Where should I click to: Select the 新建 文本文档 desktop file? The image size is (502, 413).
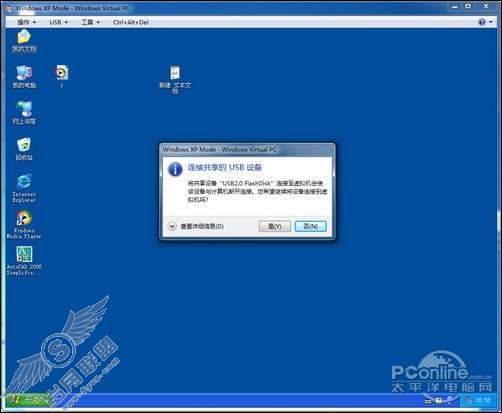[175, 79]
